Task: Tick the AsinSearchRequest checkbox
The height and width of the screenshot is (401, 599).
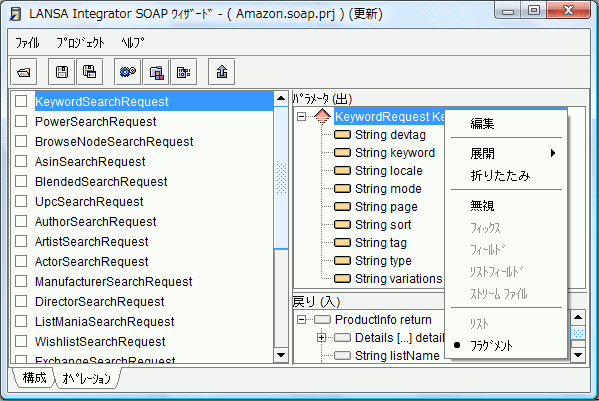Action: 21,161
